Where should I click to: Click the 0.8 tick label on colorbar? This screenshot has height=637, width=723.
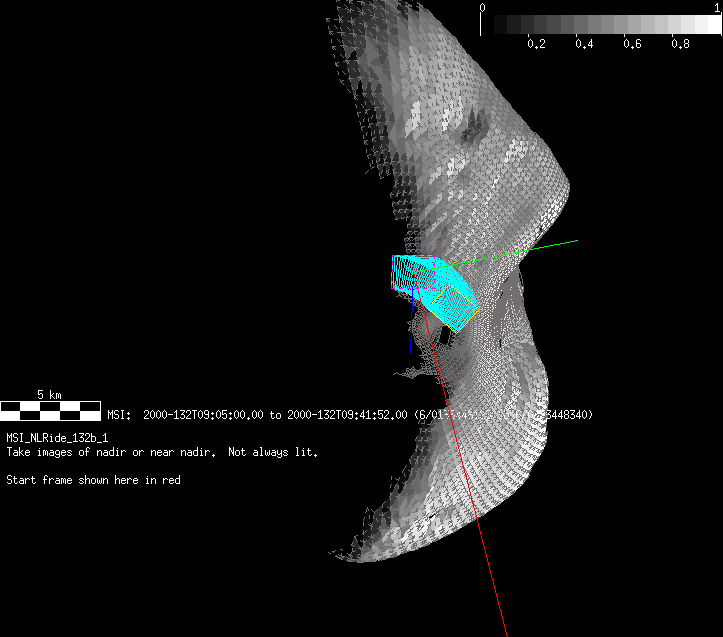pyautogui.click(x=680, y=45)
